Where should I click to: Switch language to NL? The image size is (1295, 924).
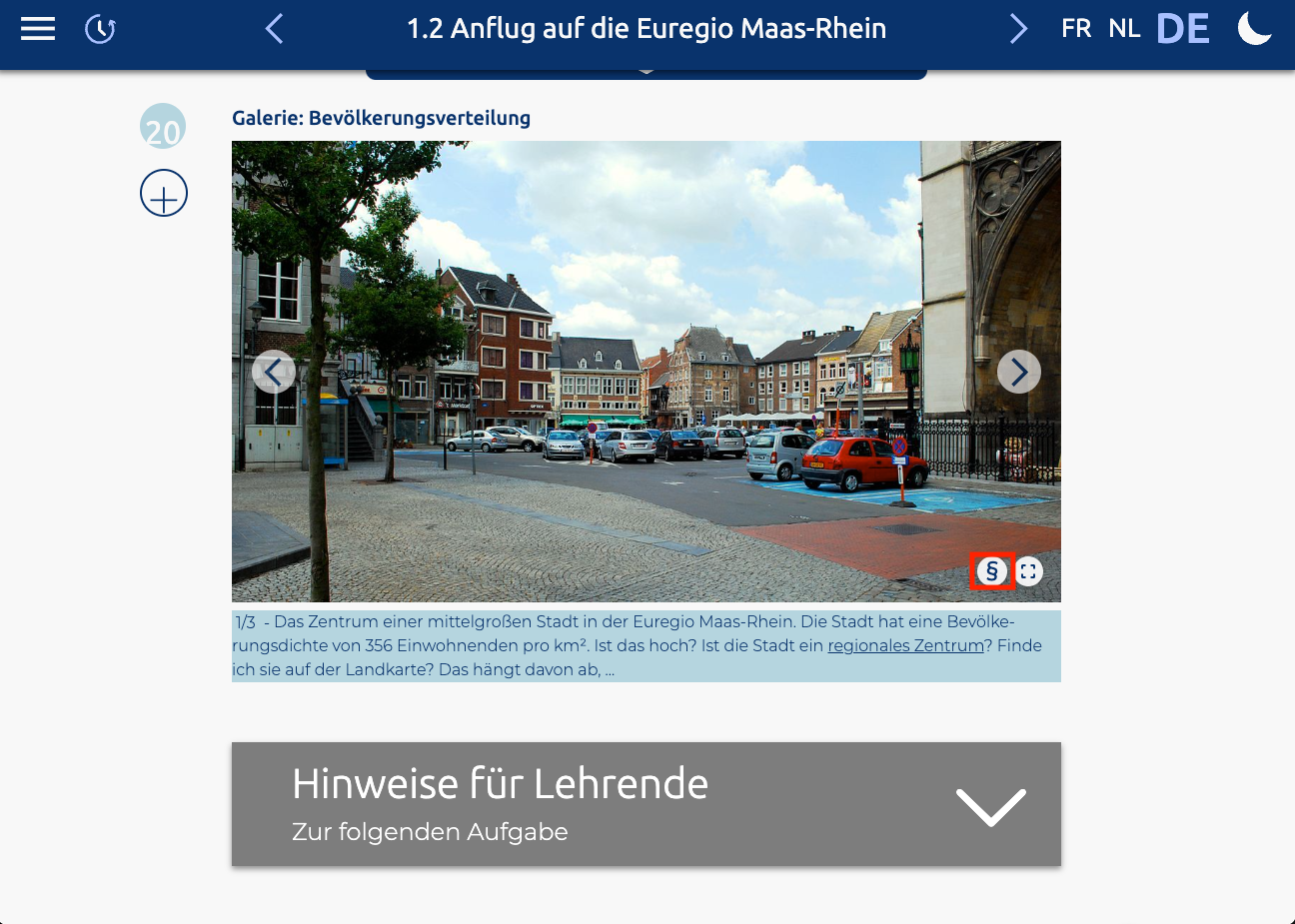(1124, 29)
